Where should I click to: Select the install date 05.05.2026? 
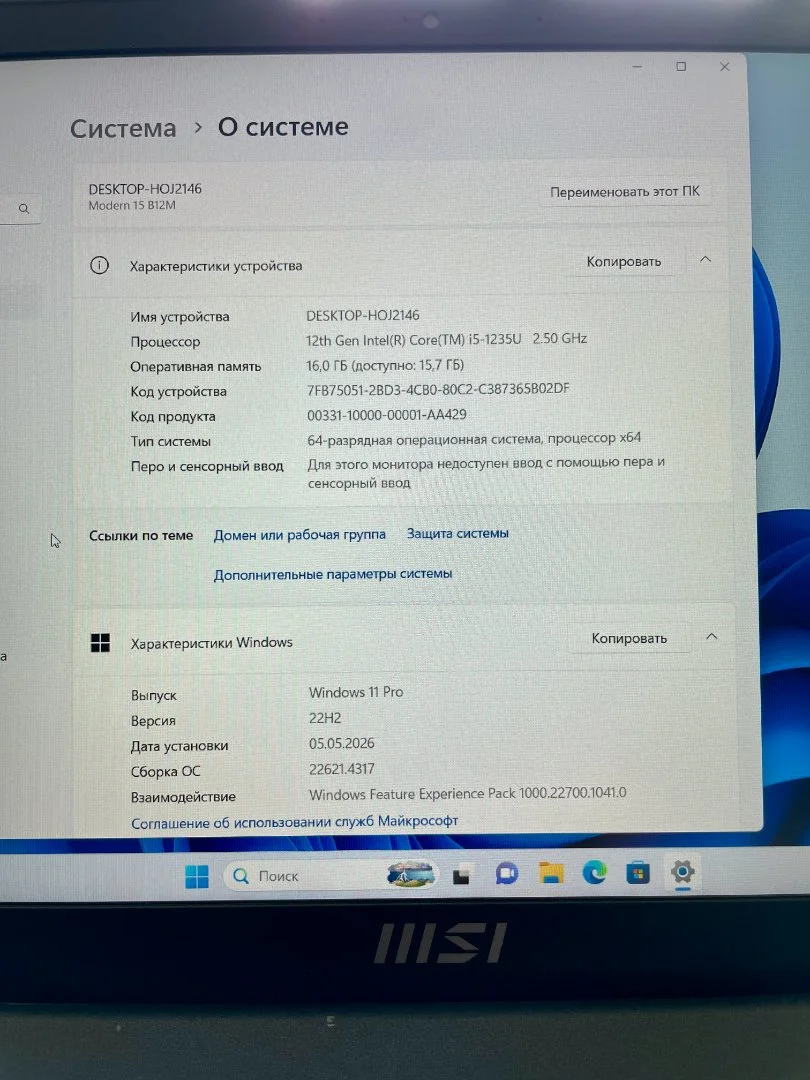tap(342, 743)
